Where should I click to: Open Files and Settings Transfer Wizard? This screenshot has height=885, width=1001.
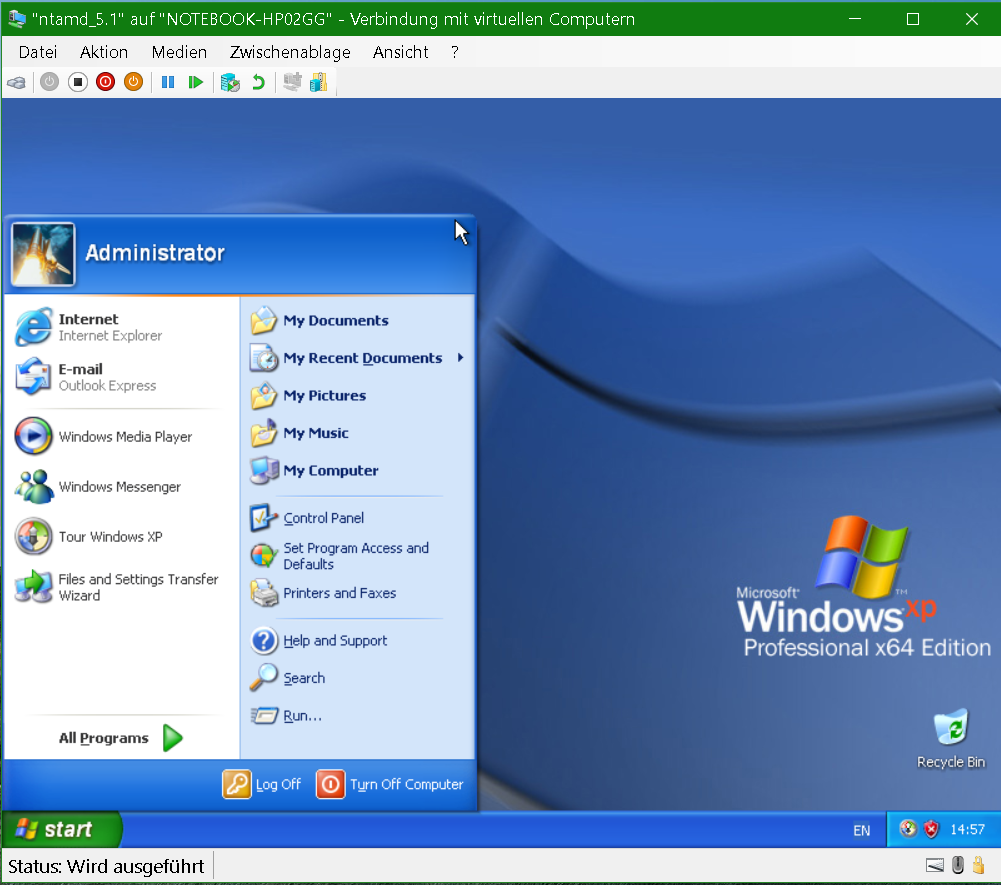coord(120,587)
